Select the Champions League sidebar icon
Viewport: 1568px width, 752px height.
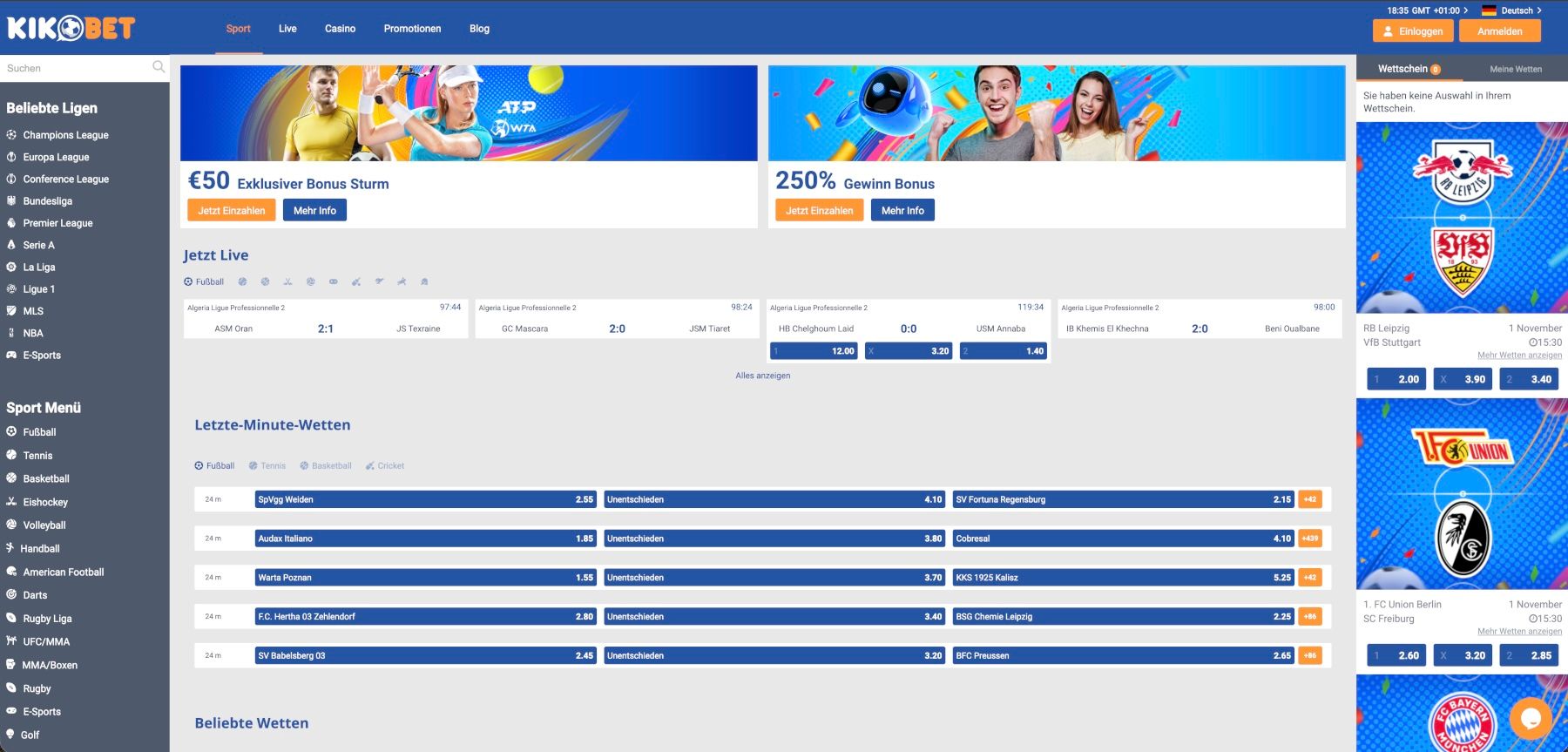[11, 135]
